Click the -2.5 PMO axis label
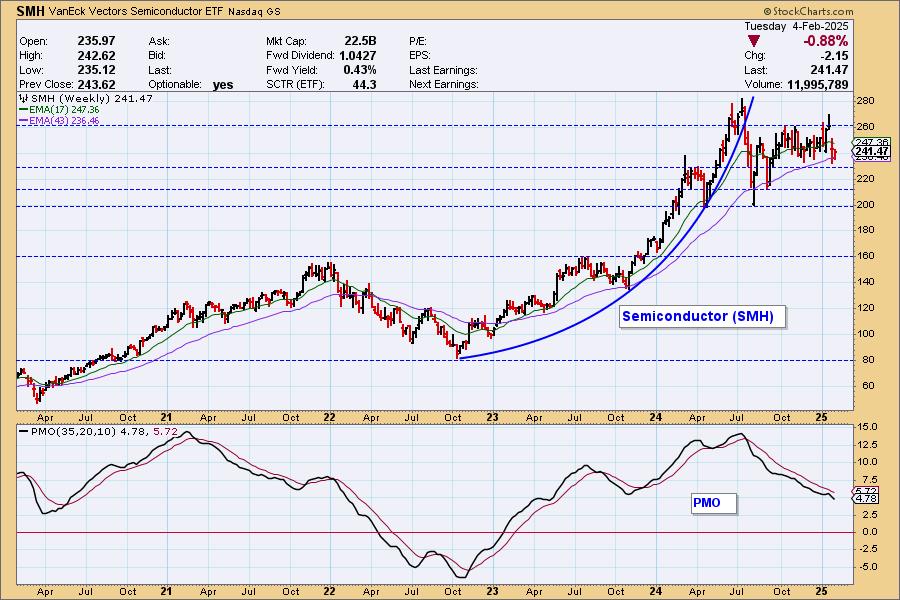The image size is (900, 600). coord(867,549)
